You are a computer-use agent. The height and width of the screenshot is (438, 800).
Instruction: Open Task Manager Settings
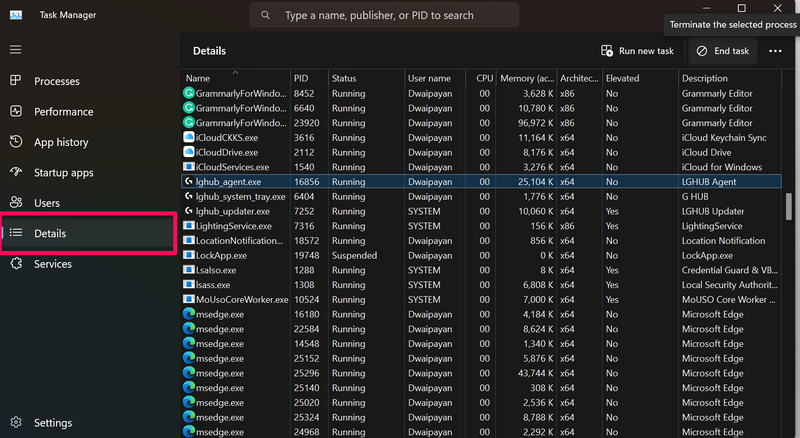52,423
